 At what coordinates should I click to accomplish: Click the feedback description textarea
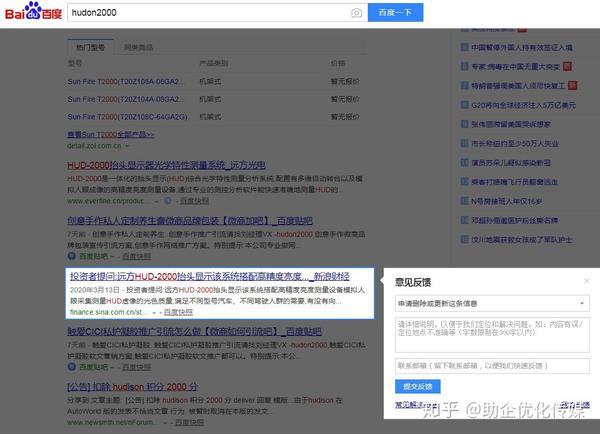(492, 334)
